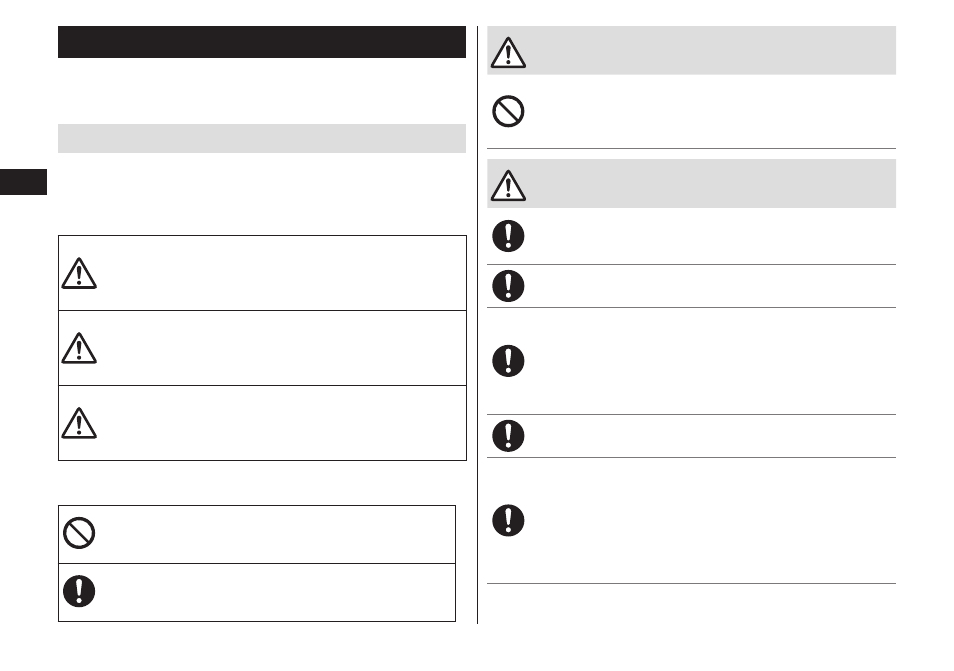Click the warning triangle in the second right gray header
This screenshot has height=671, width=954.
click(508, 185)
